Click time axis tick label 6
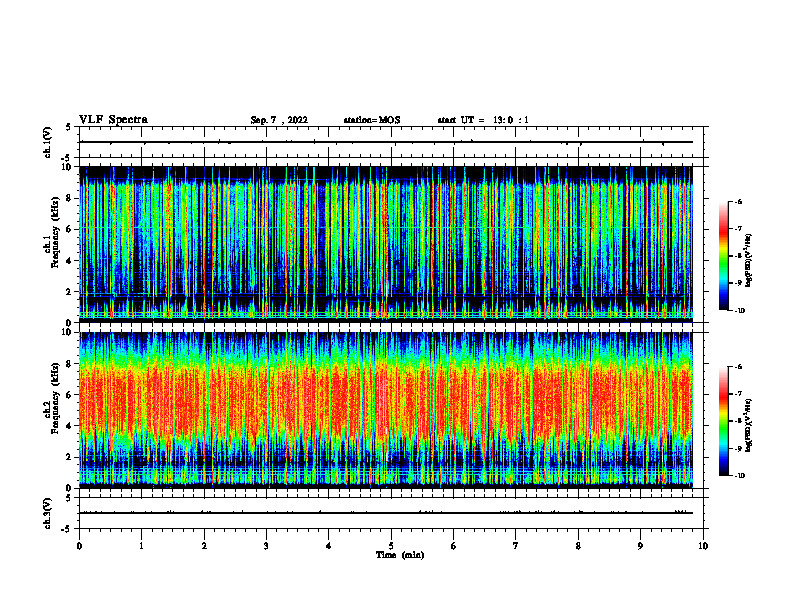Image resolution: width=792 pixels, height=612 pixels. coord(454,546)
